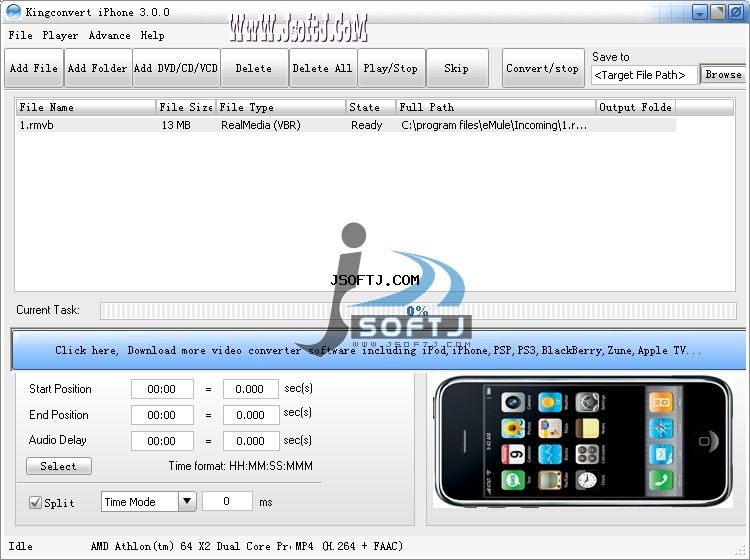
Task: Click the Kingconvert app icon in title bar
Action: click(13, 11)
